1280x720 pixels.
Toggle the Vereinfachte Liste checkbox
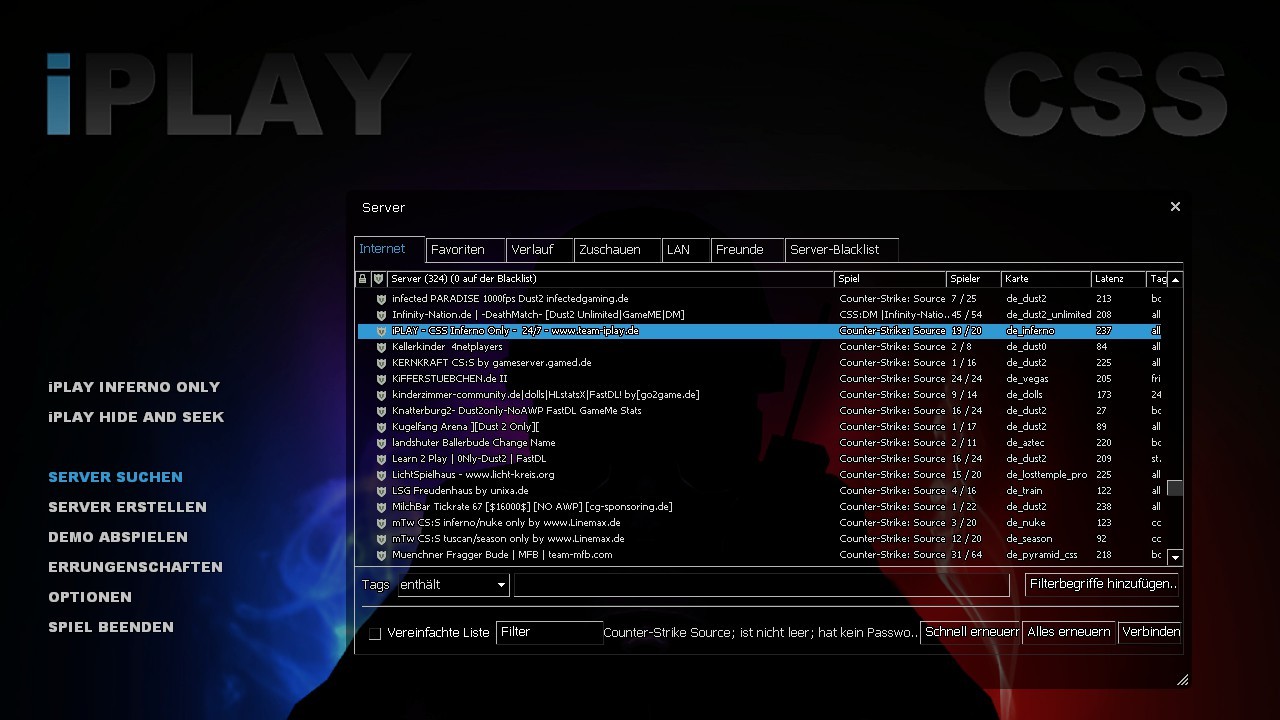pyautogui.click(x=375, y=633)
